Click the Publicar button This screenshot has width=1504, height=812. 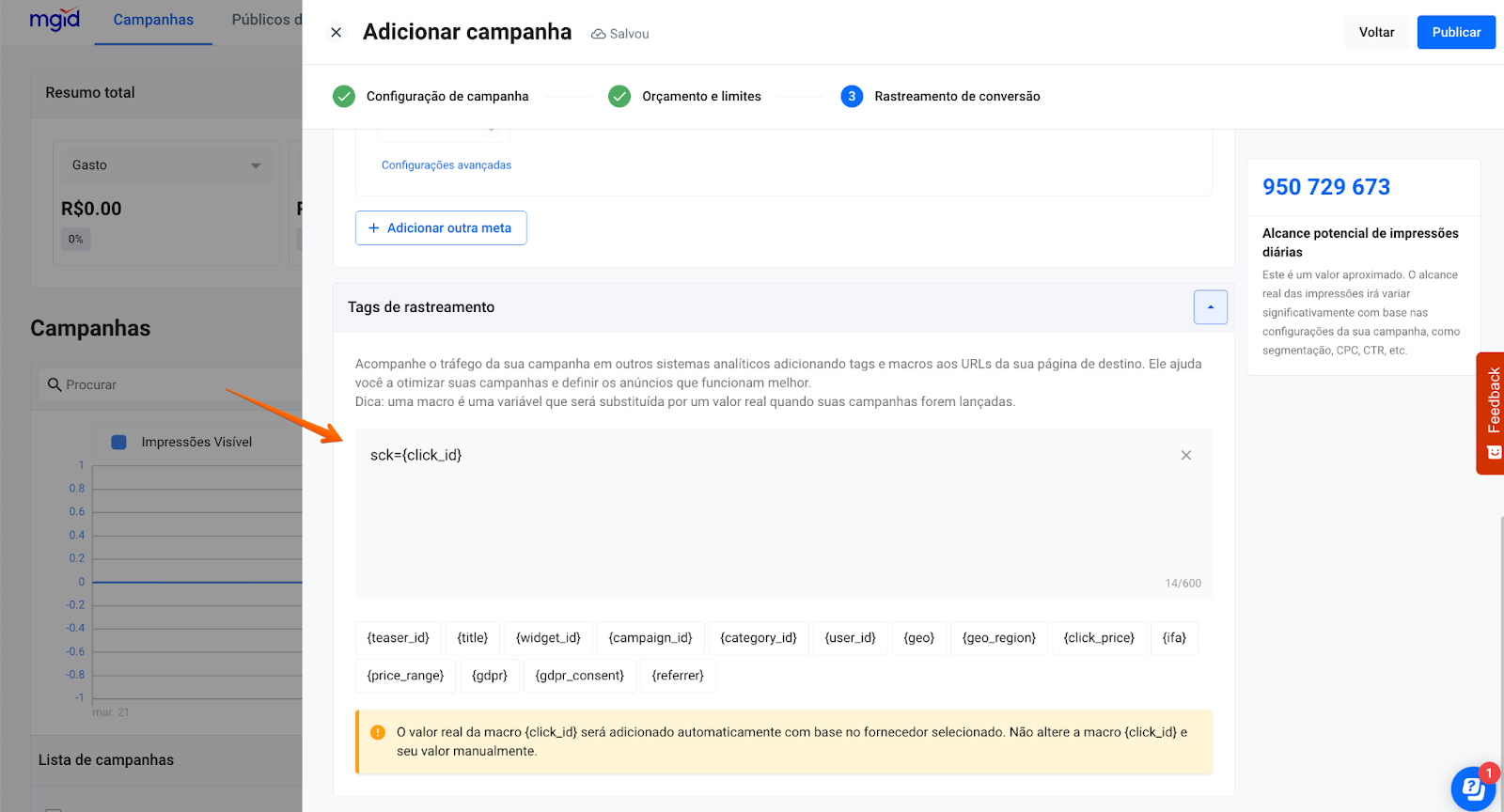click(1455, 32)
